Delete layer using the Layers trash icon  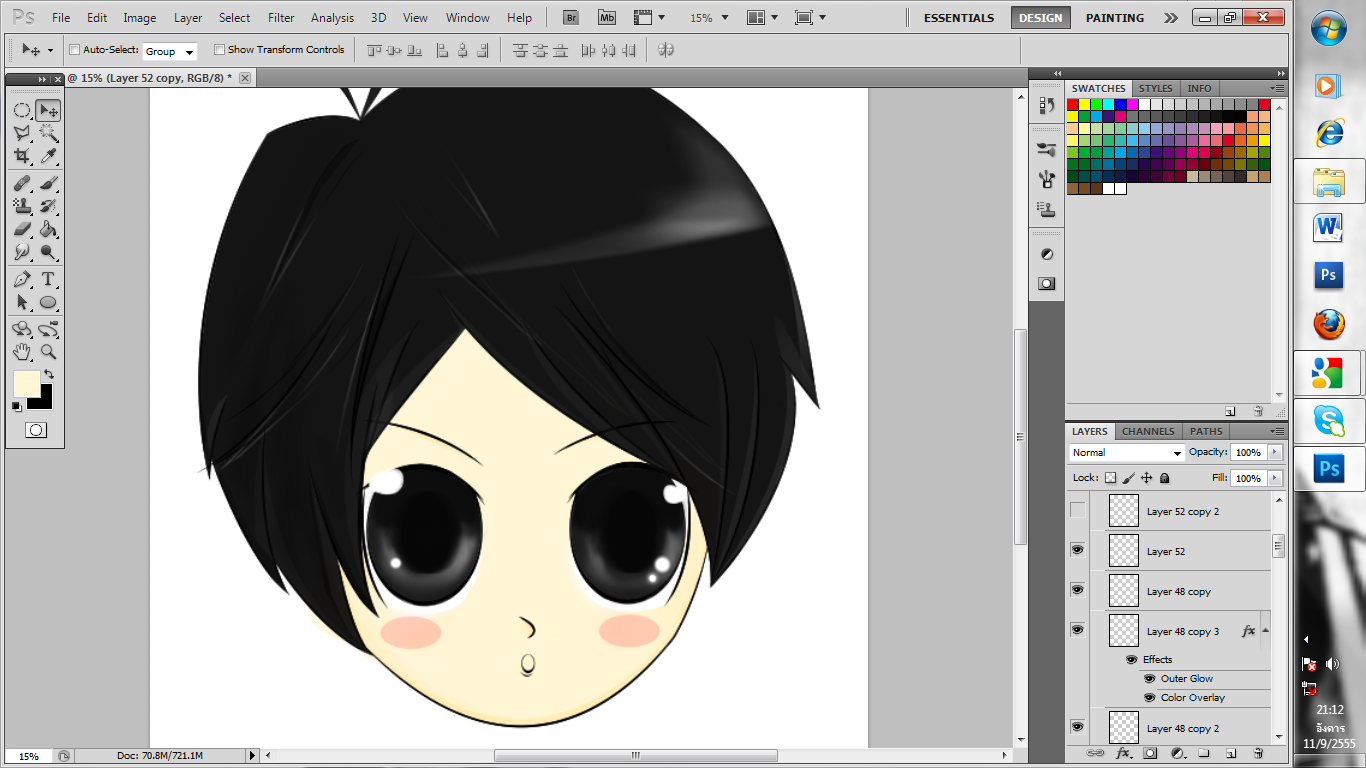click(x=1258, y=753)
